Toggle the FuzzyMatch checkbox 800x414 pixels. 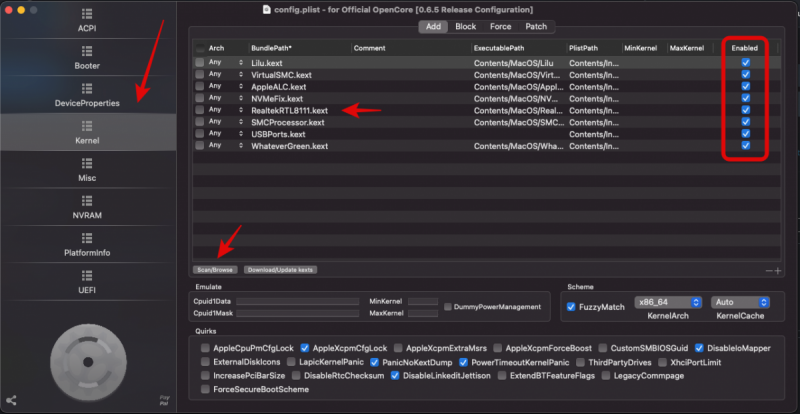[x=571, y=306]
